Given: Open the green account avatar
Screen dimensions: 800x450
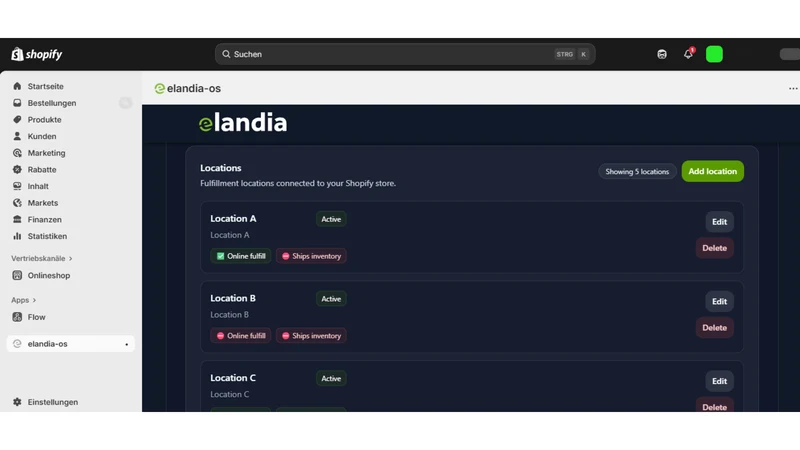Looking at the screenshot, I should pos(714,54).
